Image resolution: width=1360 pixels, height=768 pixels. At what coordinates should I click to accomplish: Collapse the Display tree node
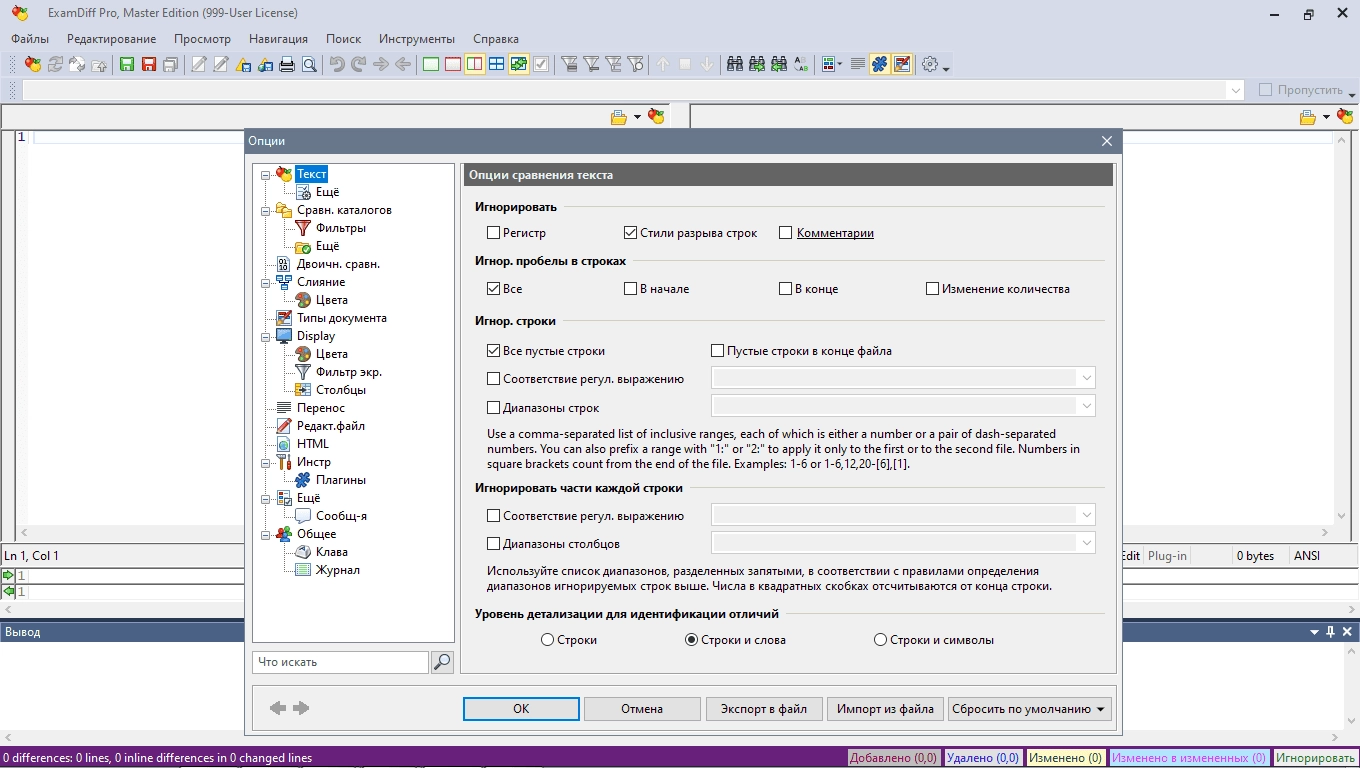[265, 336]
